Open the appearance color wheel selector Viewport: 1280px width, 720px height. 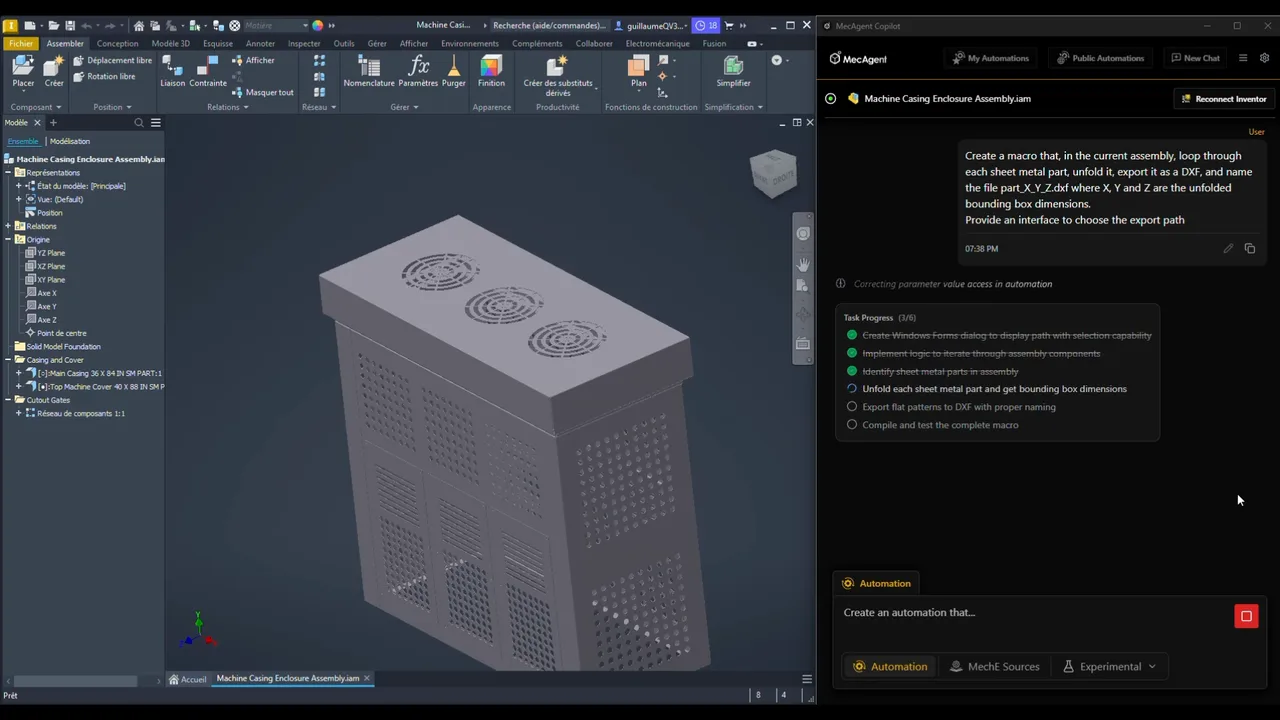click(x=318, y=25)
